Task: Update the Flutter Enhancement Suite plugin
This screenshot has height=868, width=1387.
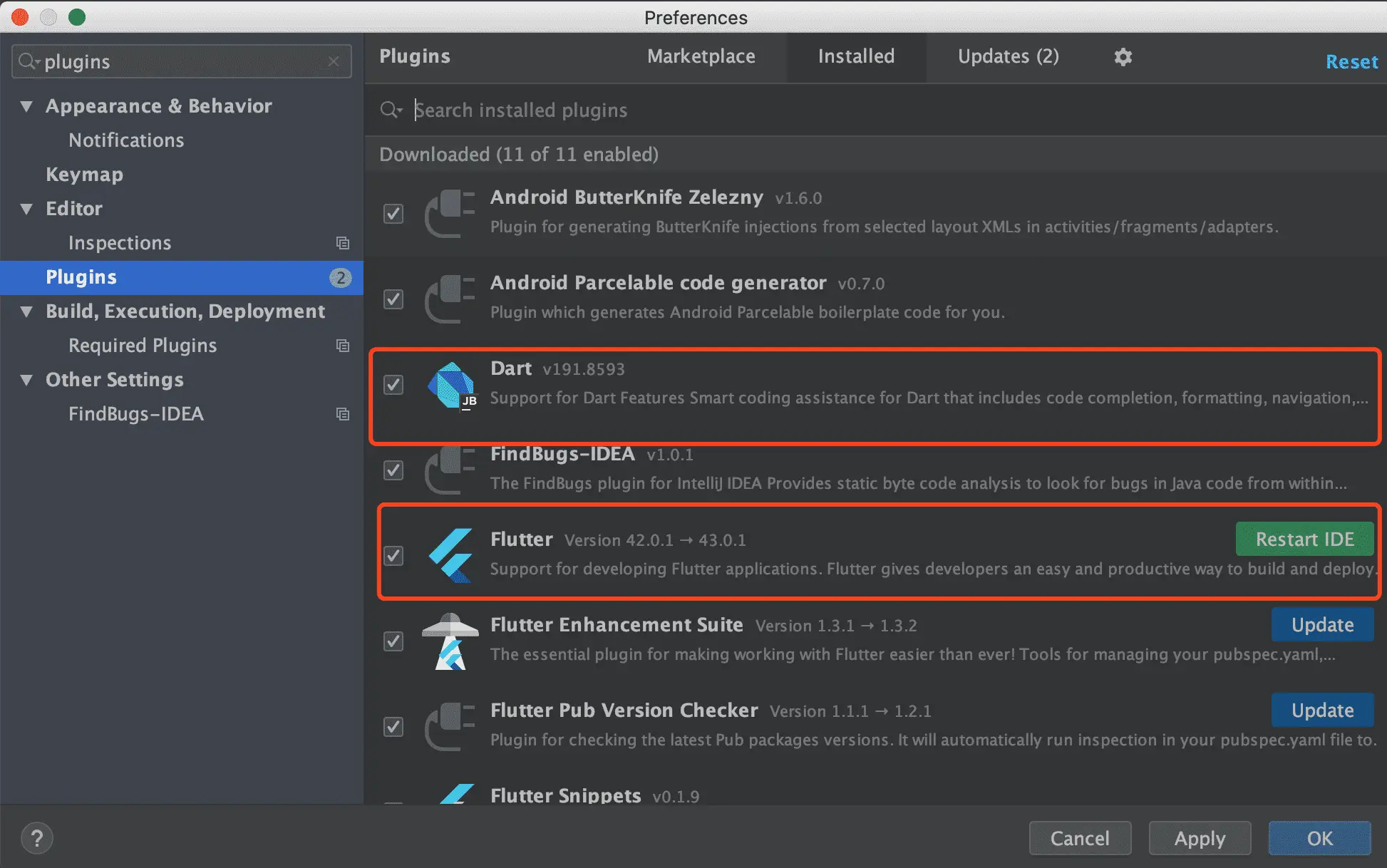Action: click(1322, 624)
